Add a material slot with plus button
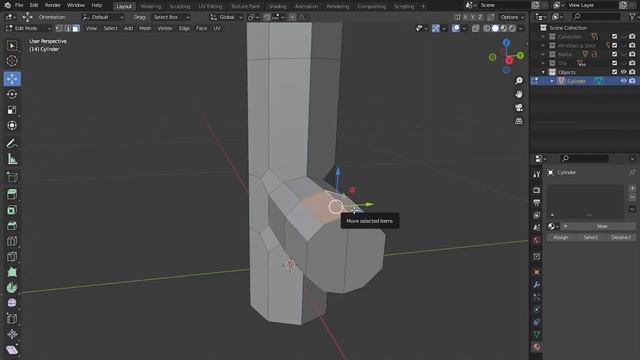Viewport: 640px width, 360px height. pyautogui.click(x=632, y=189)
